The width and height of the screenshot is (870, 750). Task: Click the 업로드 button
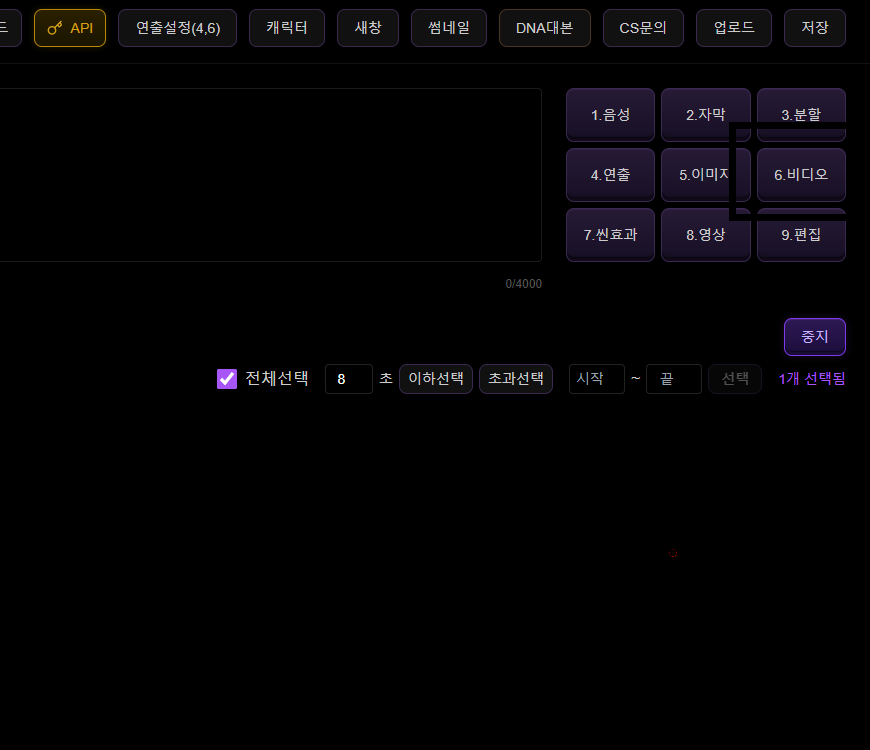[x=733, y=28]
